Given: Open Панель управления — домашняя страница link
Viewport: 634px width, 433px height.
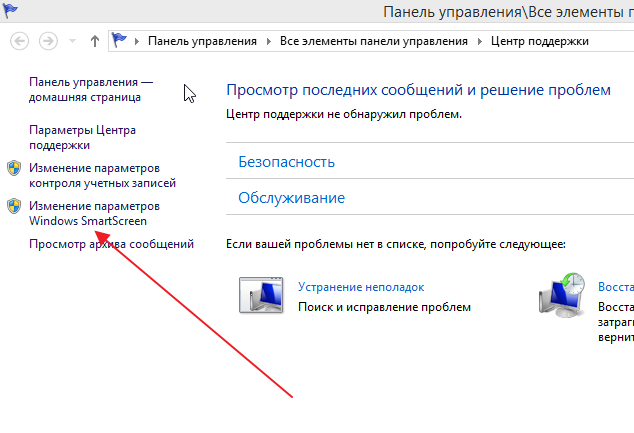Looking at the screenshot, I should click(x=91, y=90).
